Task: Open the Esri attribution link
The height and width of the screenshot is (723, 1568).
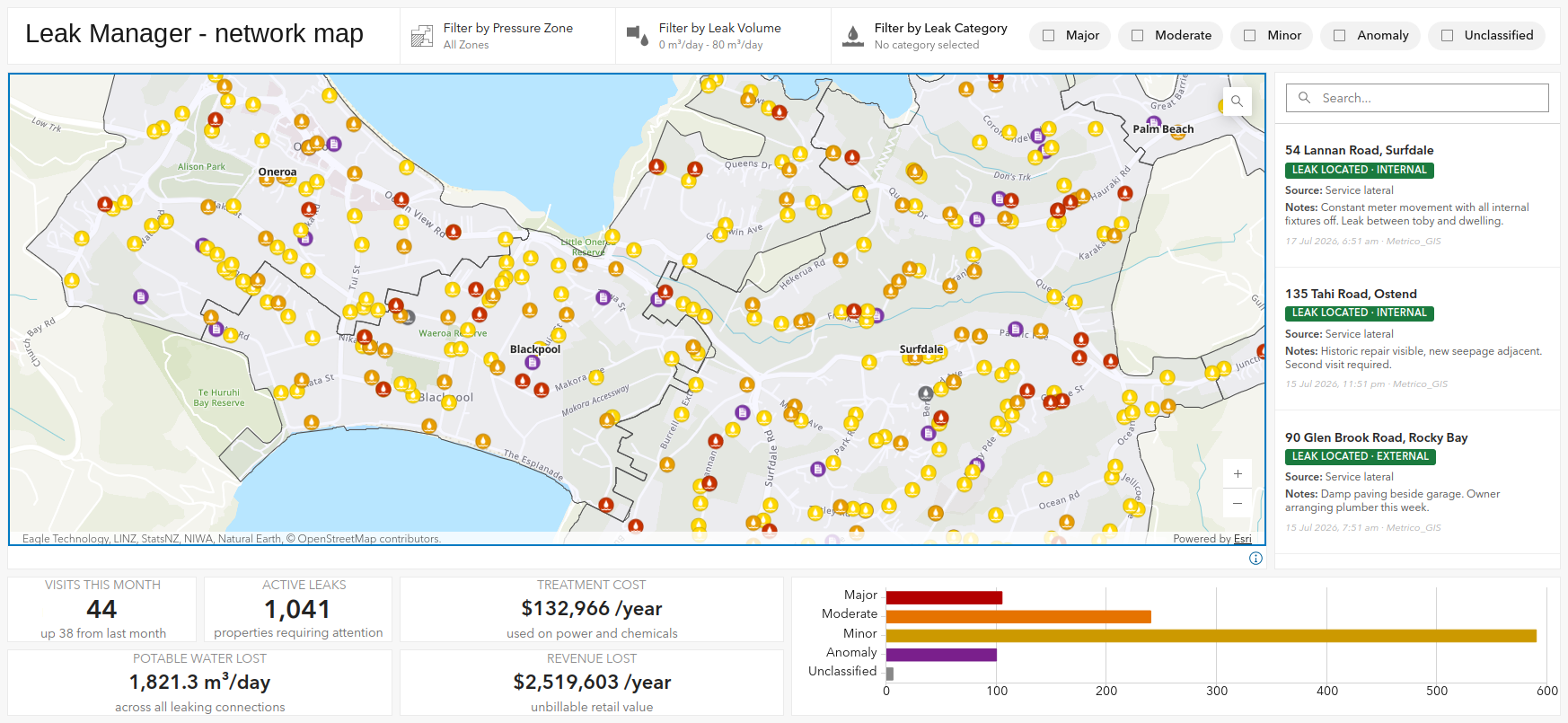Action: click(x=1242, y=539)
